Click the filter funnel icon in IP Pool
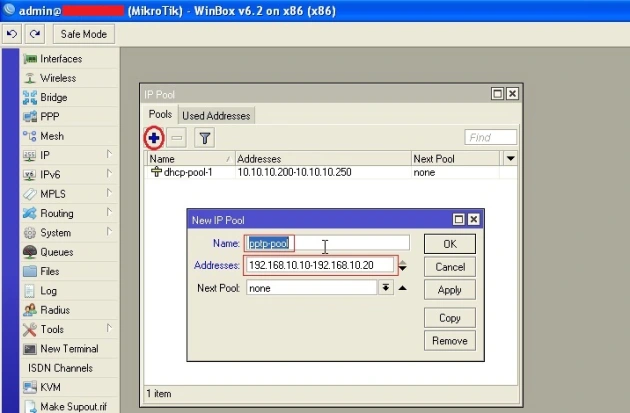This screenshot has width=630, height=413. click(204, 138)
